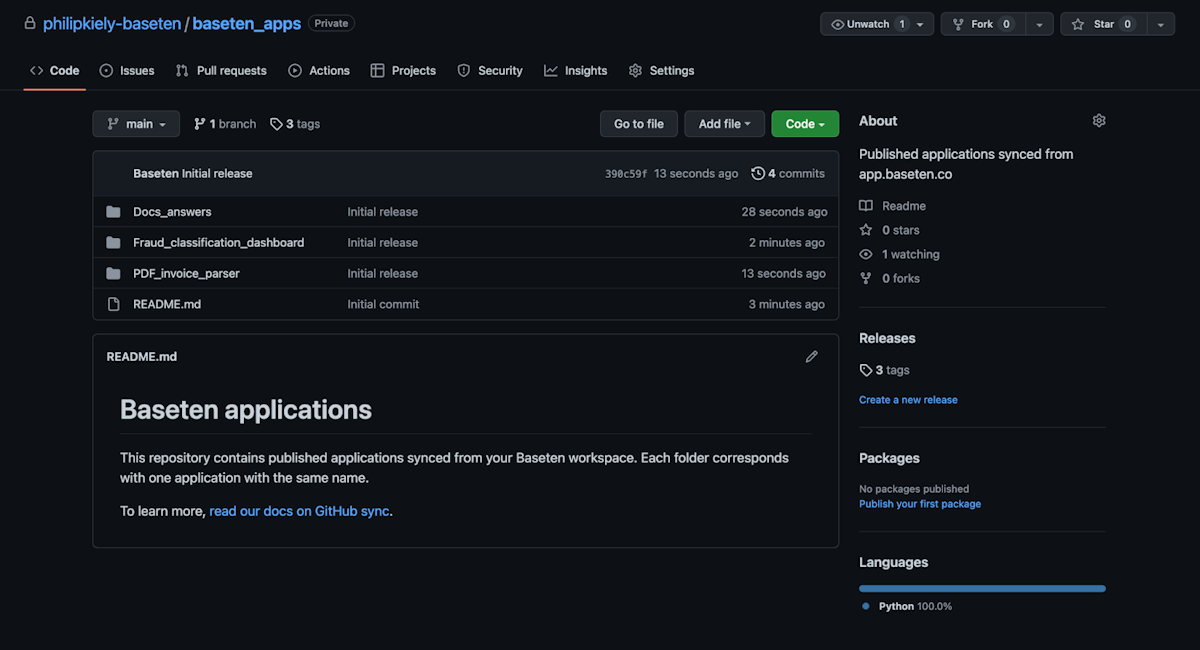The width and height of the screenshot is (1200, 650).
Task: Switch to the Issues tab
Action: (x=127, y=71)
